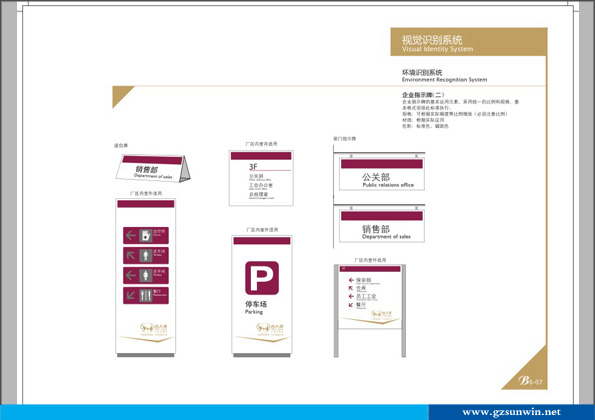Click the down-left arrow beside restaurant pictogram
This screenshot has height=420, width=595.
pos(131,295)
